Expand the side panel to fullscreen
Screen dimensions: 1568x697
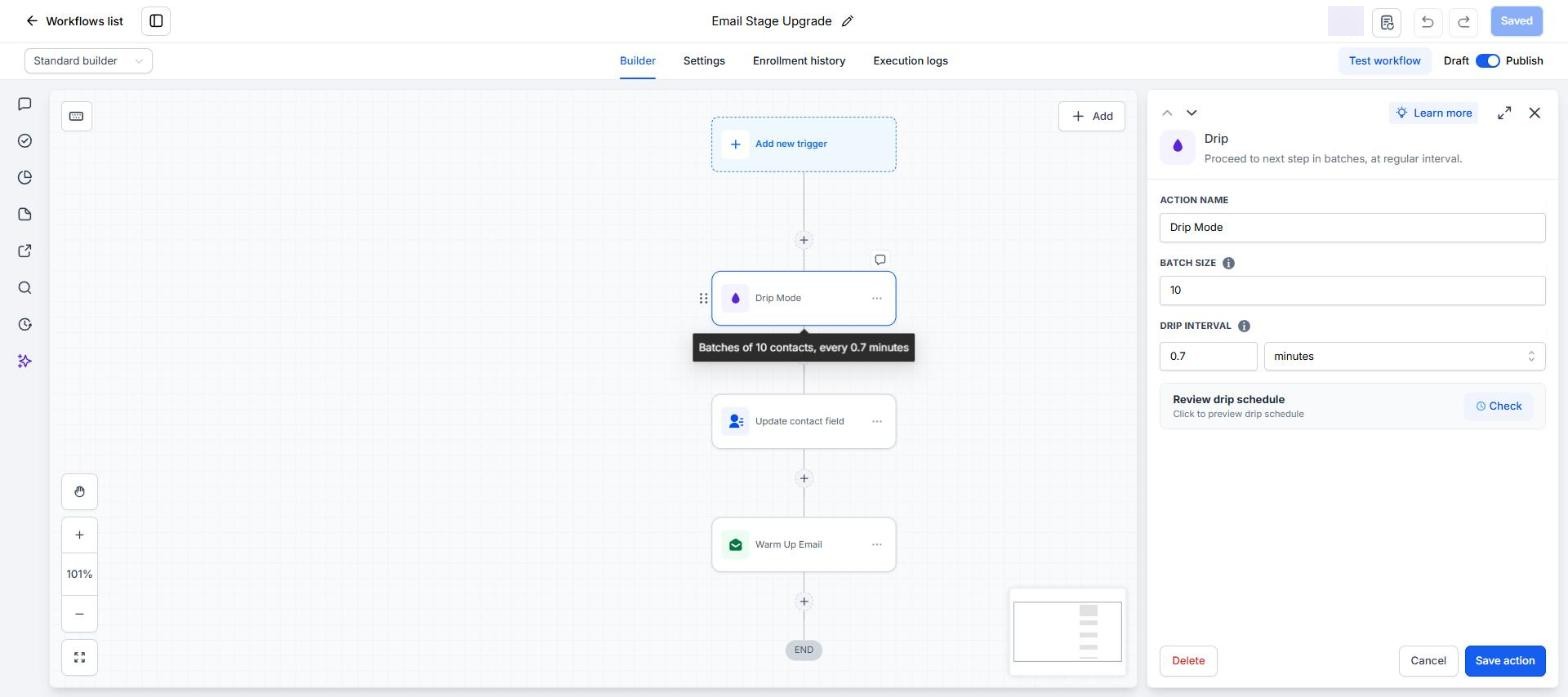1504,113
